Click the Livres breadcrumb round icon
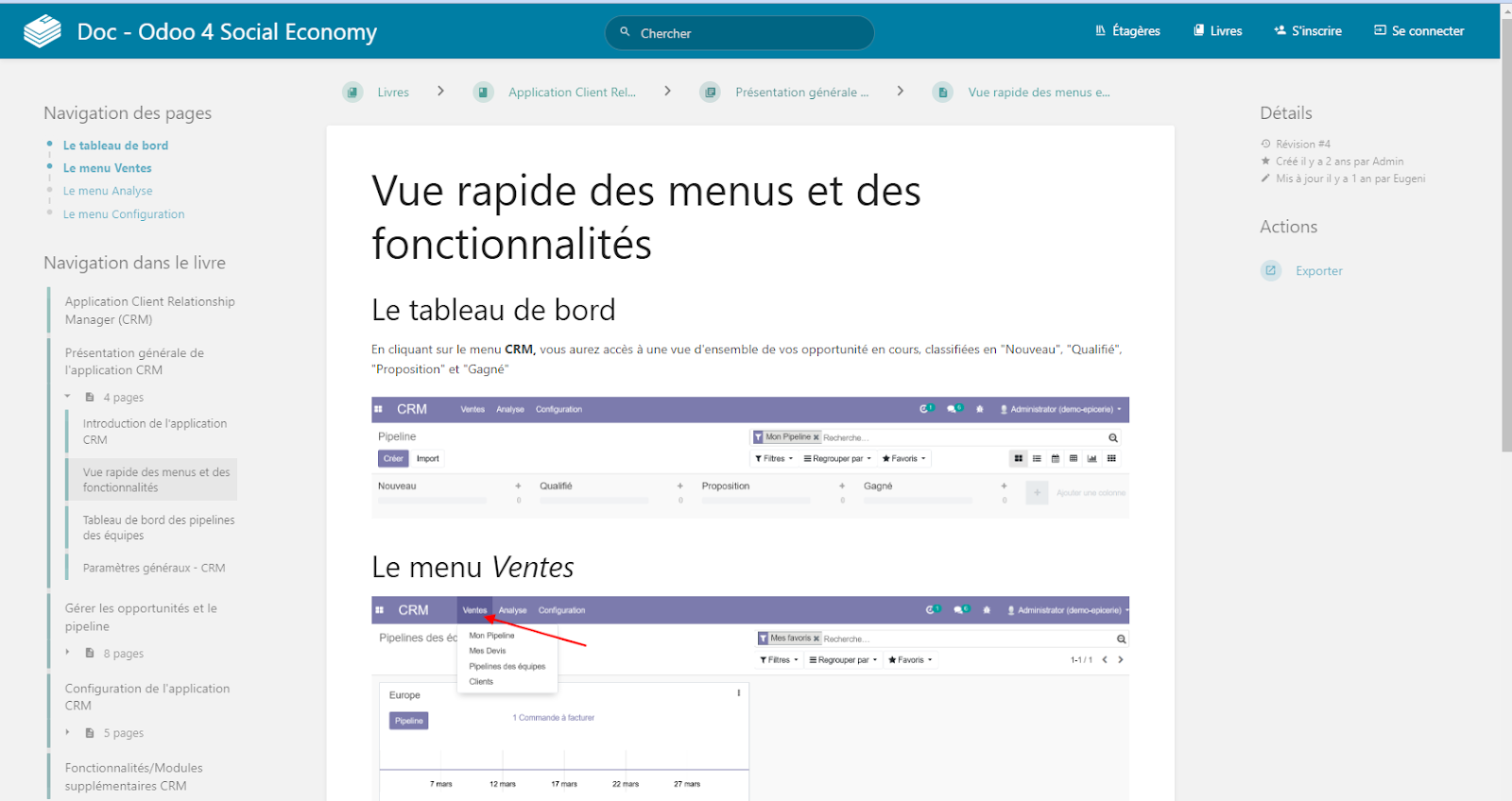Image resolution: width=1512 pixels, height=801 pixels. point(352,93)
